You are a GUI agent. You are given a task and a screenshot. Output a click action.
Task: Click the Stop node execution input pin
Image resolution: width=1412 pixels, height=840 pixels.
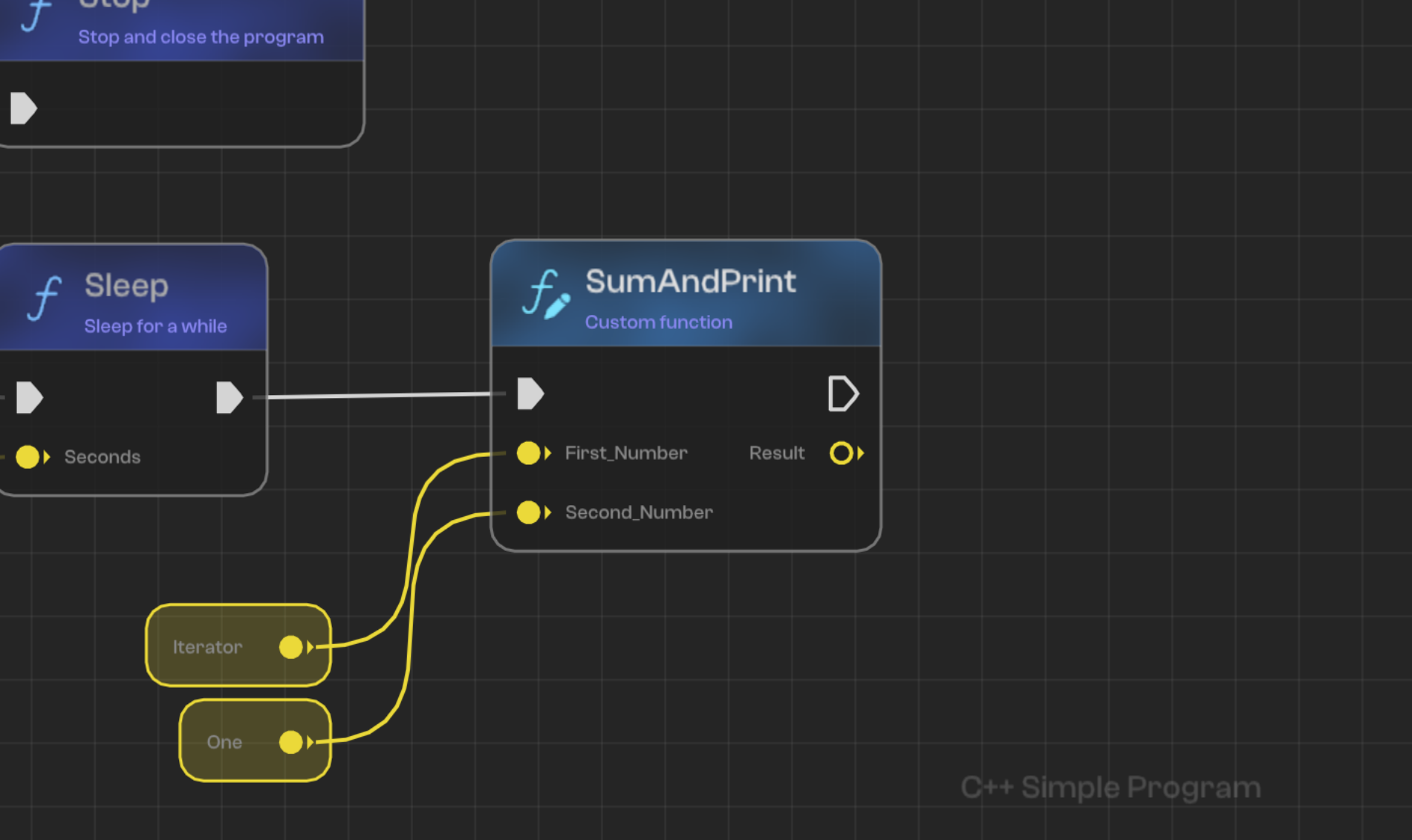24,108
